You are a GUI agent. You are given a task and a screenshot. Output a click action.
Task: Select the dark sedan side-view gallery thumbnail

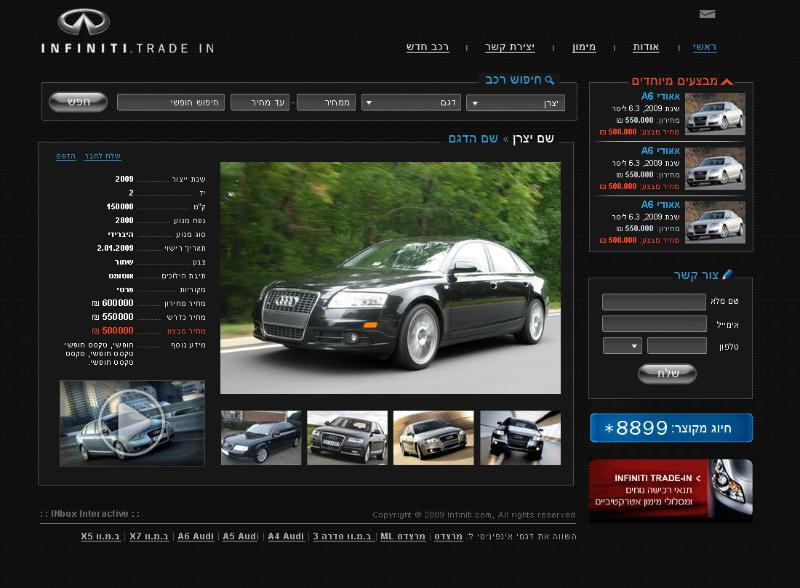pyautogui.click(x=261, y=438)
